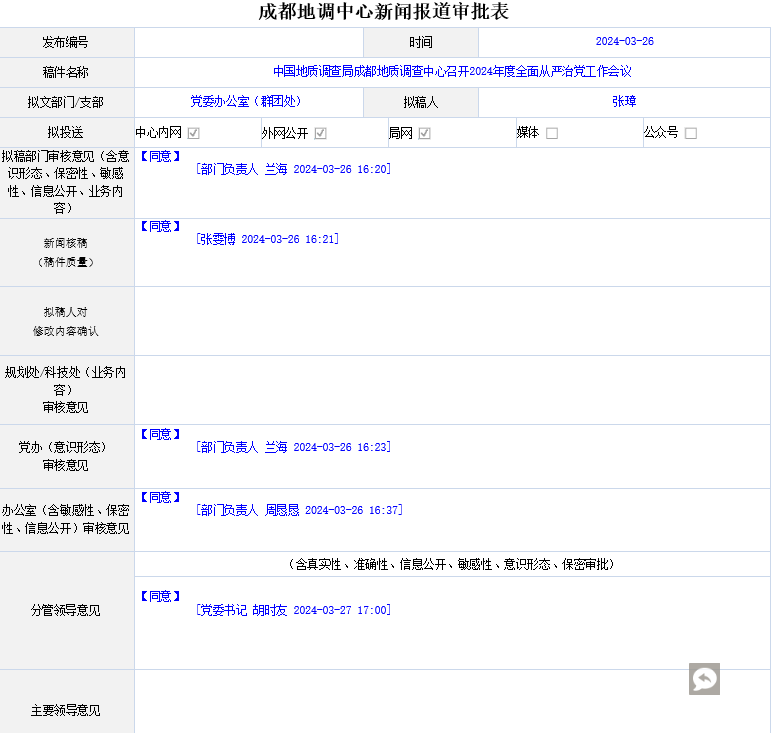Select 党办 review signature at 16:23

293,448
